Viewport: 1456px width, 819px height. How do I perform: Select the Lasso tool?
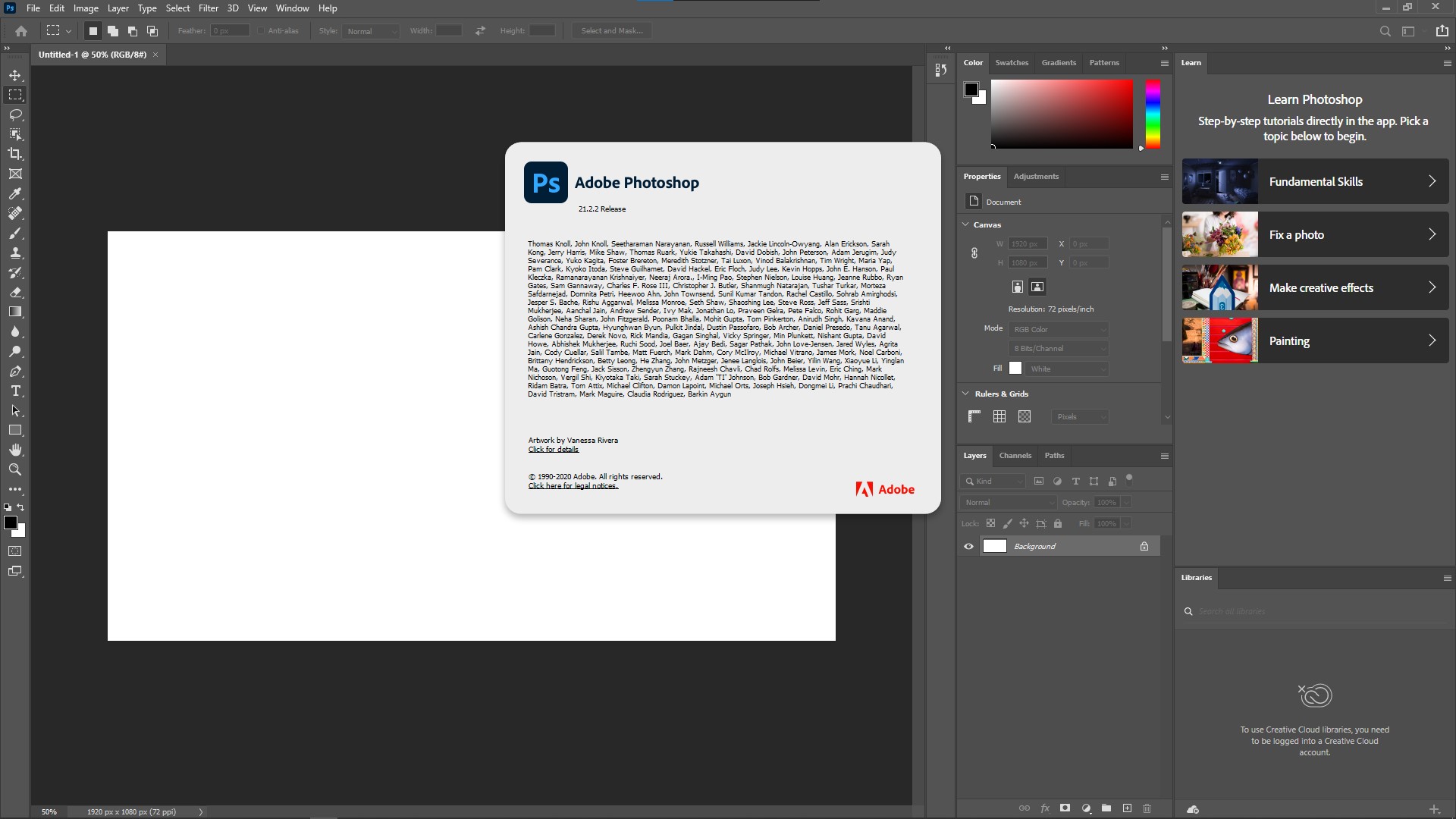click(15, 115)
